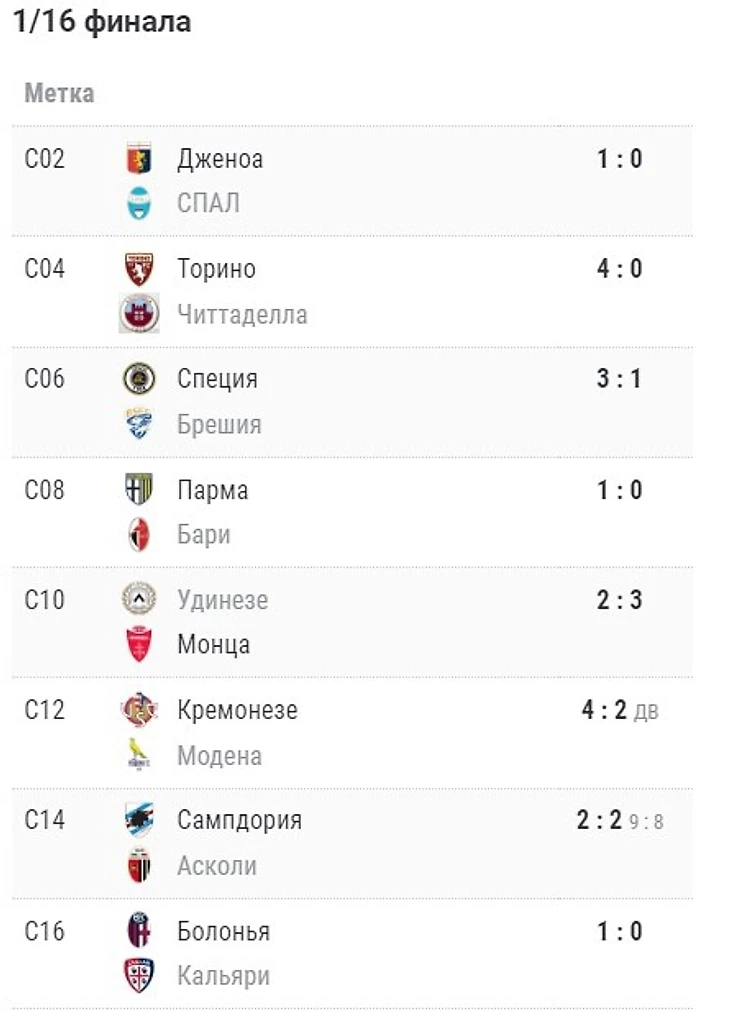730x1027 pixels.
Task: Open the Bologna club crest
Action: (x=139, y=930)
